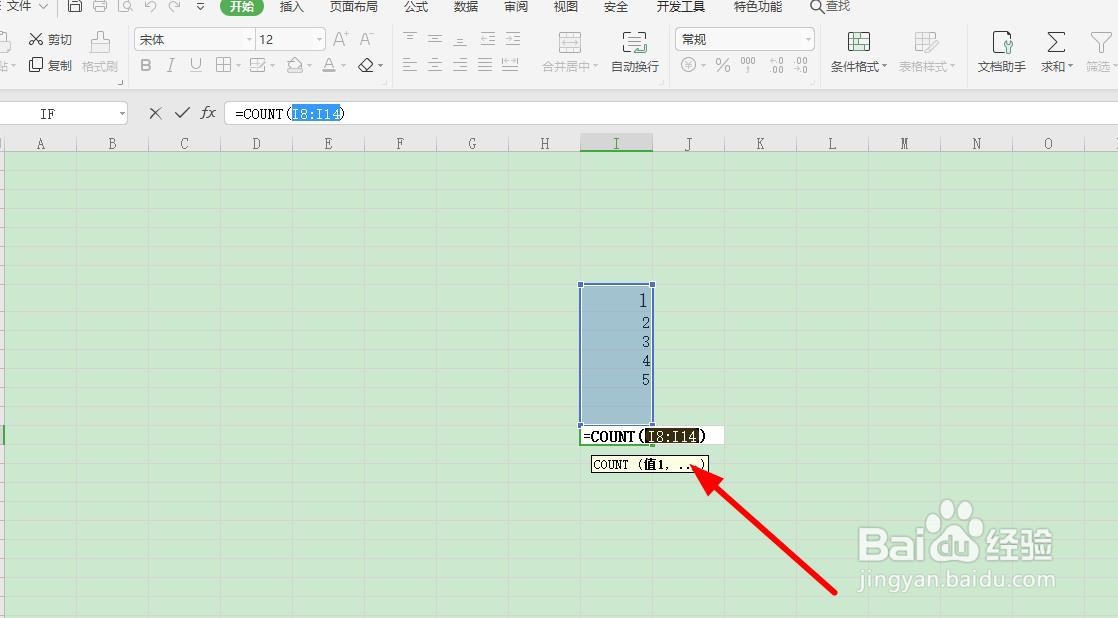The image size is (1118, 618).
Task: Select column I header
Action: 616,143
